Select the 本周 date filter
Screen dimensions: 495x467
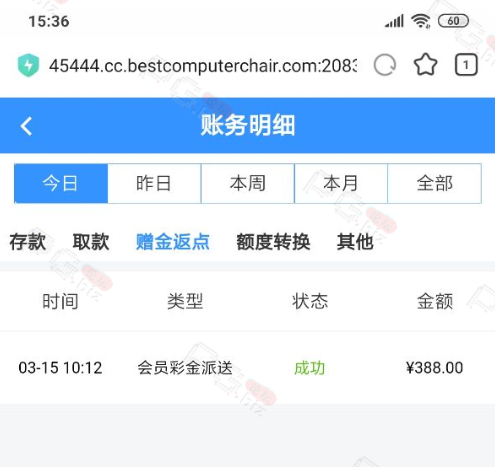tap(248, 183)
